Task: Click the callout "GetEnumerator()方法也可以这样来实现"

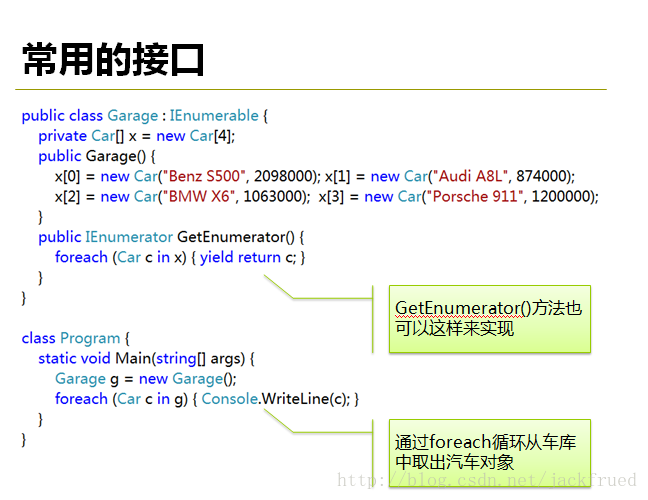Action: [x=490, y=319]
